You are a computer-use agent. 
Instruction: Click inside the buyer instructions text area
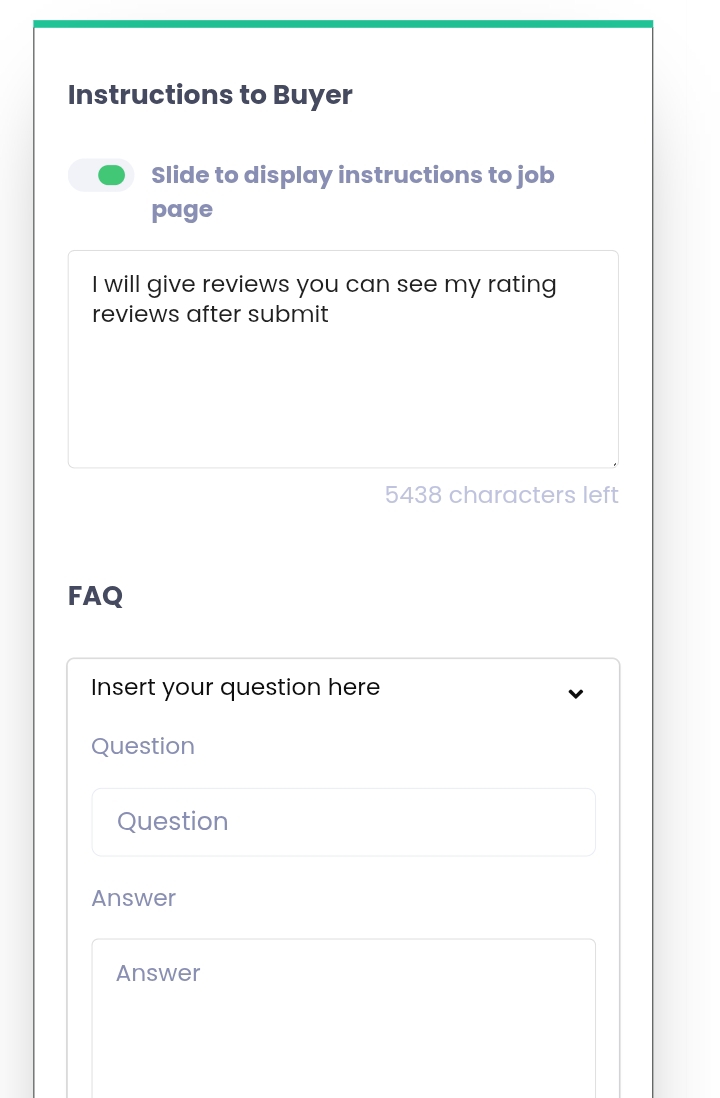click(x=343, y=390)
